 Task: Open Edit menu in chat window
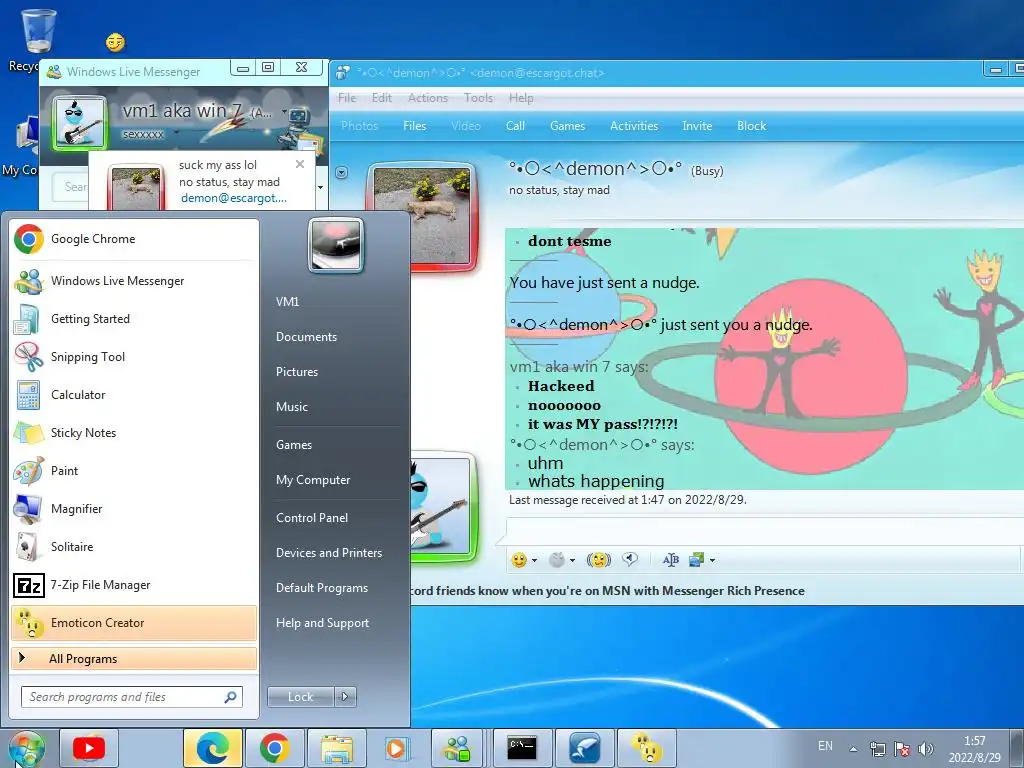[381, 98]
